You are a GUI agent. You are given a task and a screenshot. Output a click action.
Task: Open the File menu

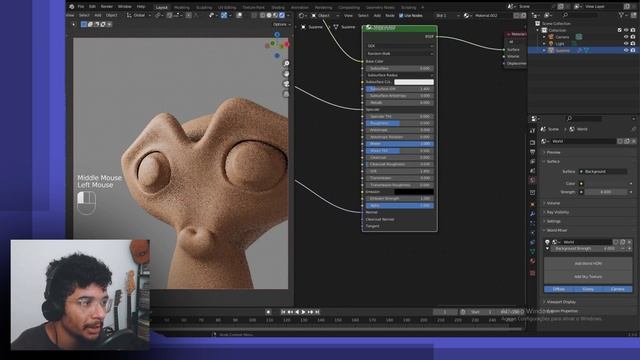(x=81, y=7)
